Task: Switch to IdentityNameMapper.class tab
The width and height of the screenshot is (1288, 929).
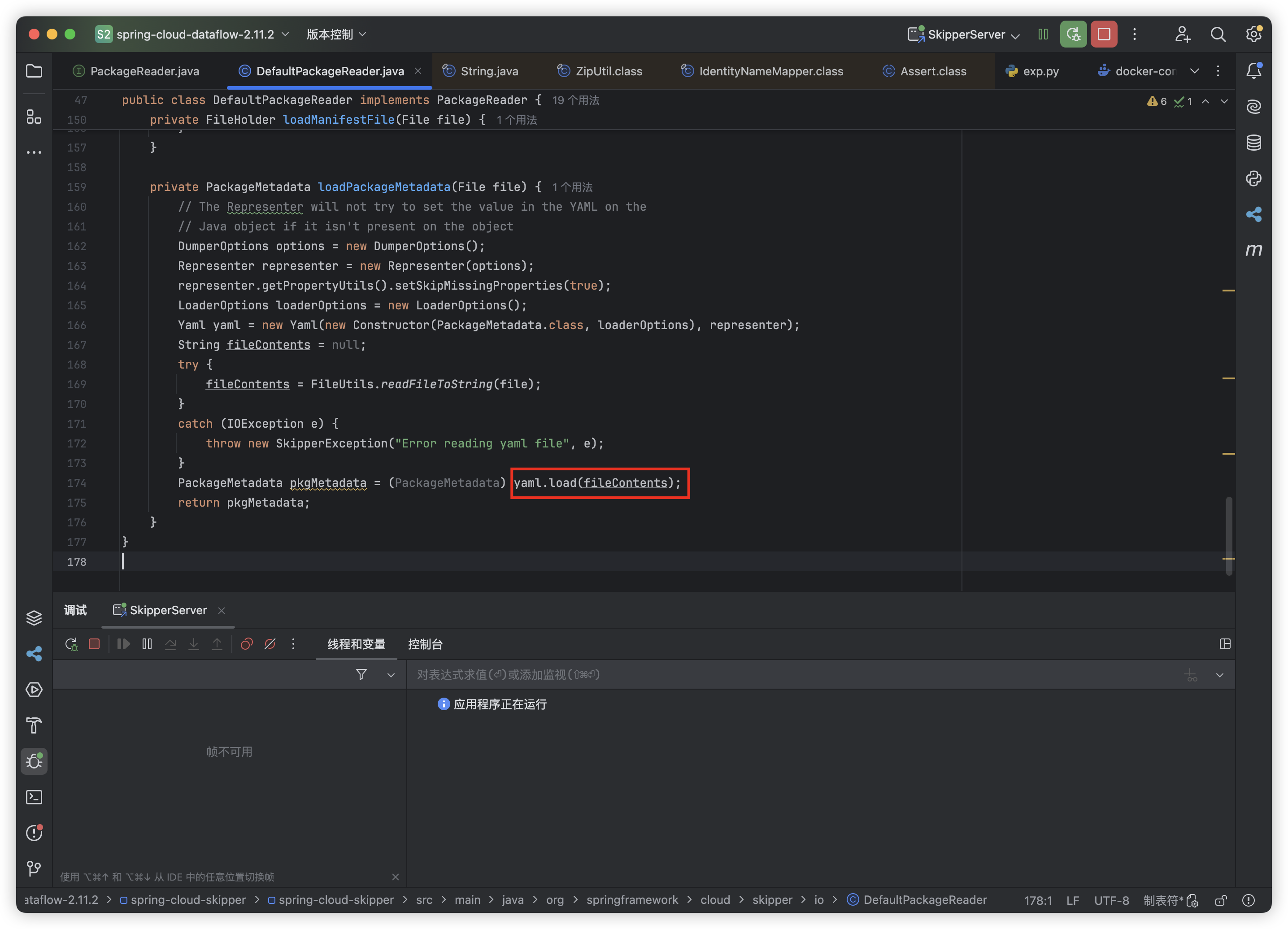Action: 762,71
